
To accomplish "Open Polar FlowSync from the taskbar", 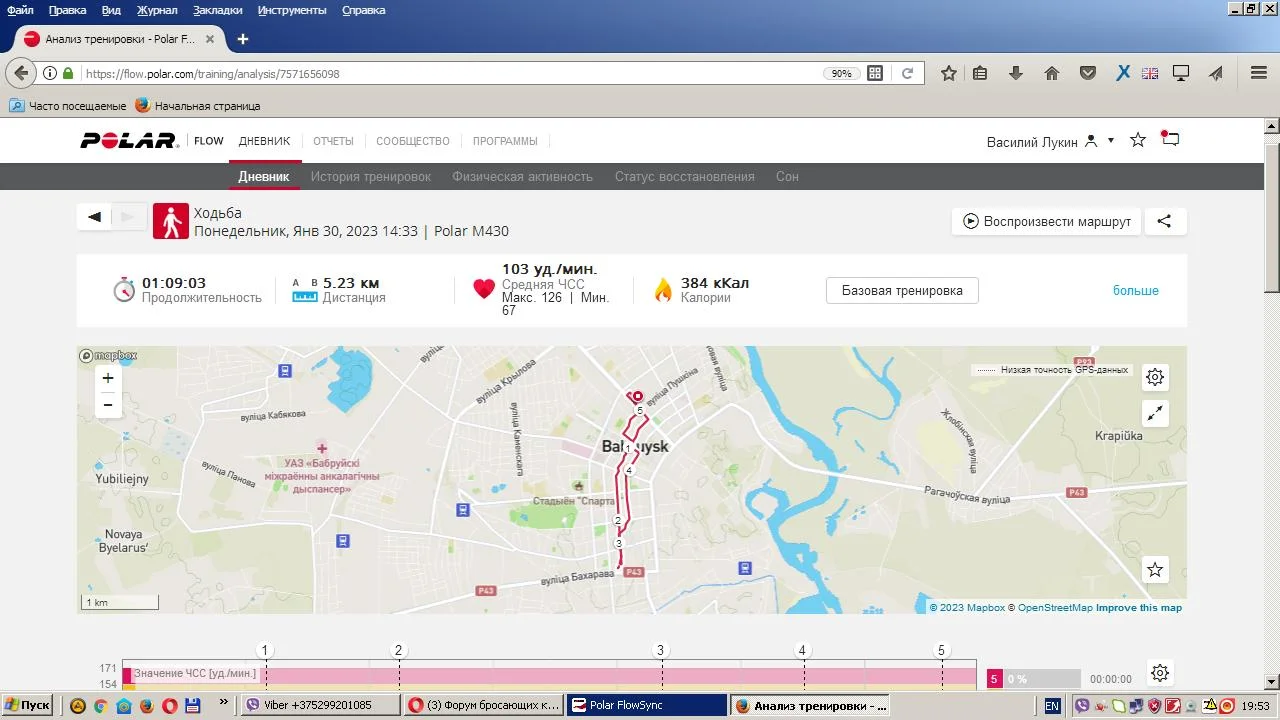I will pos(647,705).
